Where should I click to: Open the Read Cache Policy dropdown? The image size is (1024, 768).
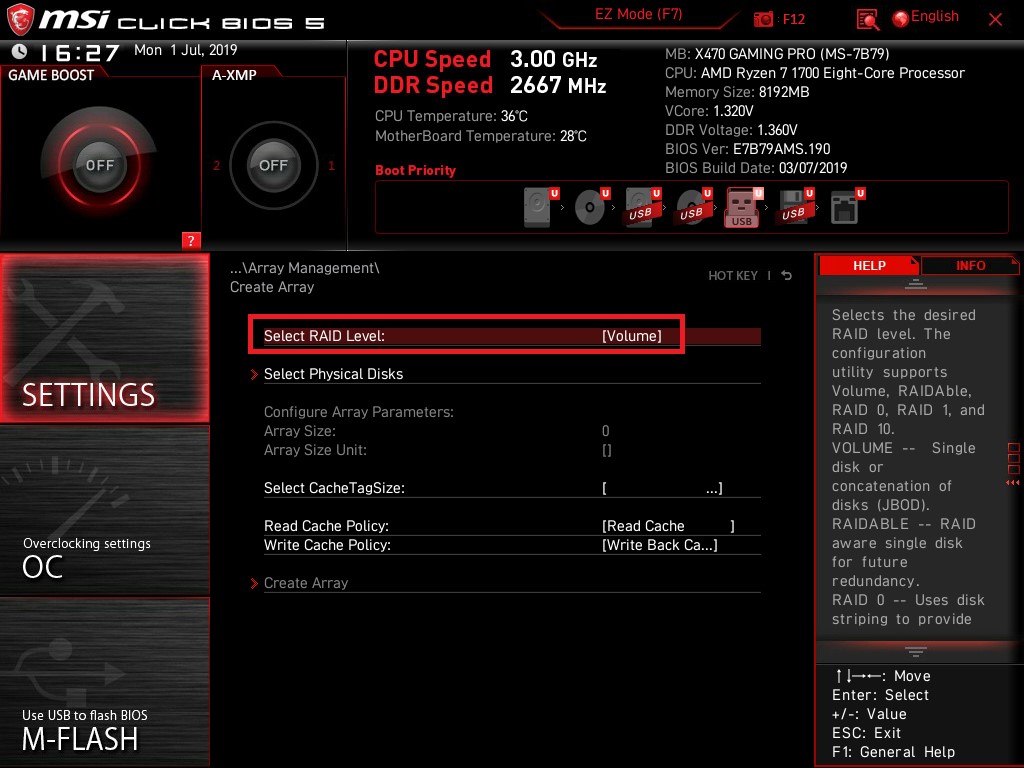tap(667, 526)
